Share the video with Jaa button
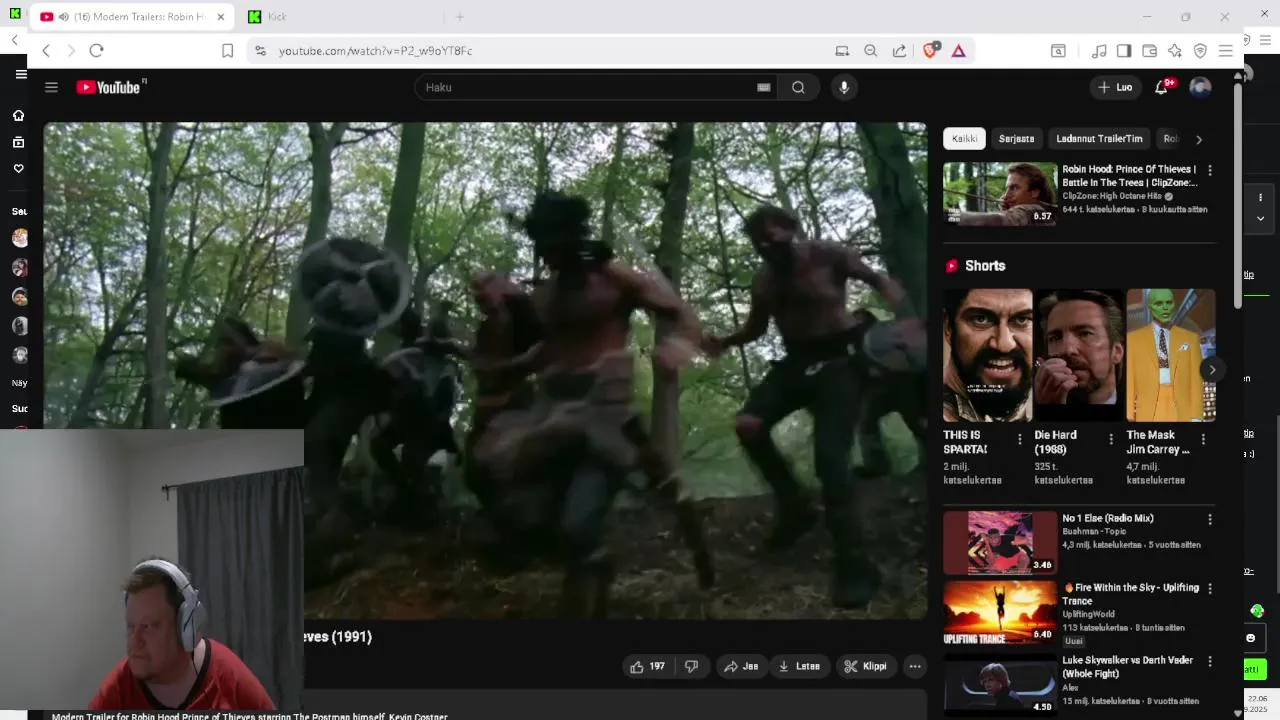 [741, 666]
